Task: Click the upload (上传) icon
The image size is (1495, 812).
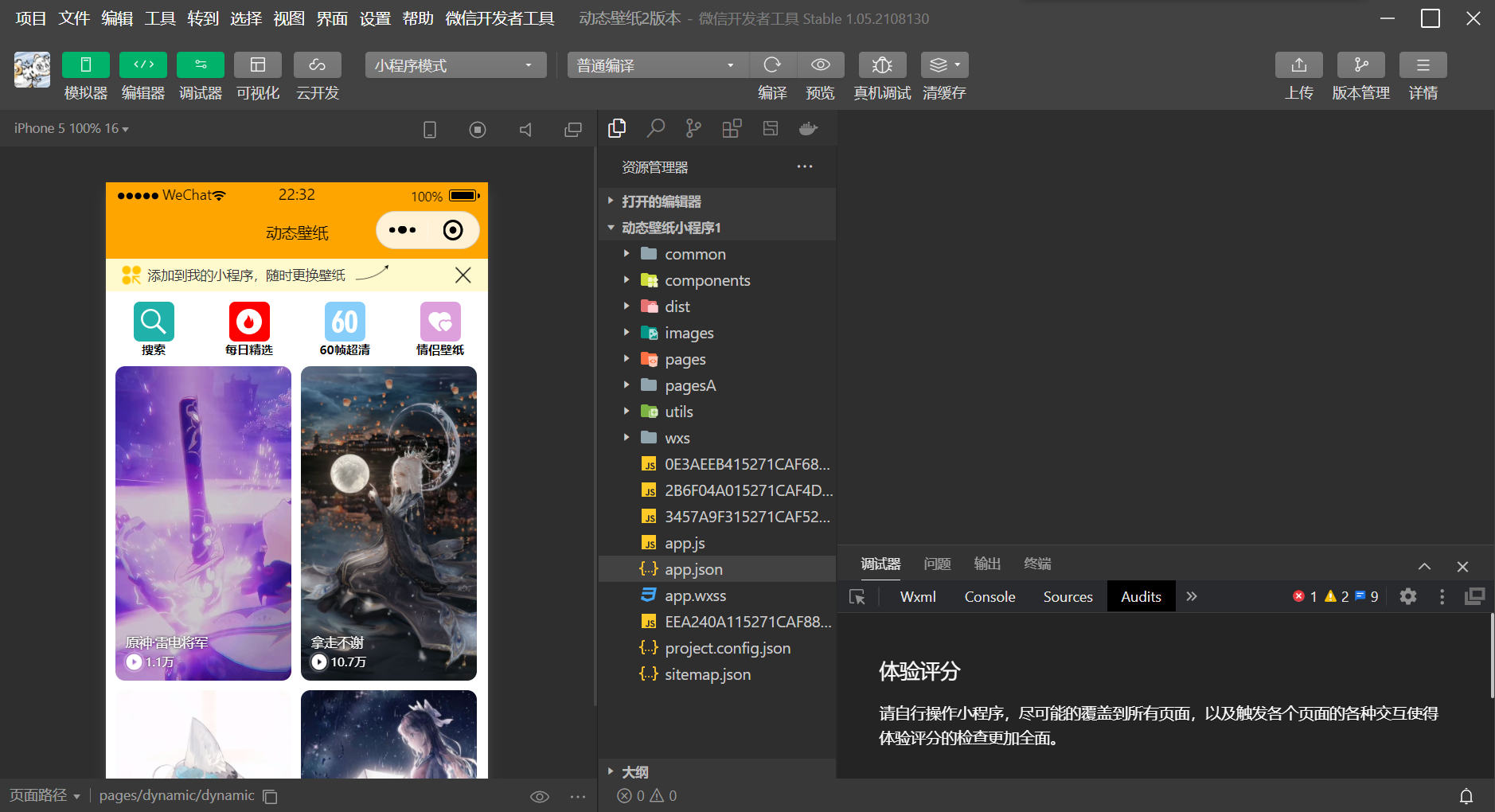Action: (1298, 65)
